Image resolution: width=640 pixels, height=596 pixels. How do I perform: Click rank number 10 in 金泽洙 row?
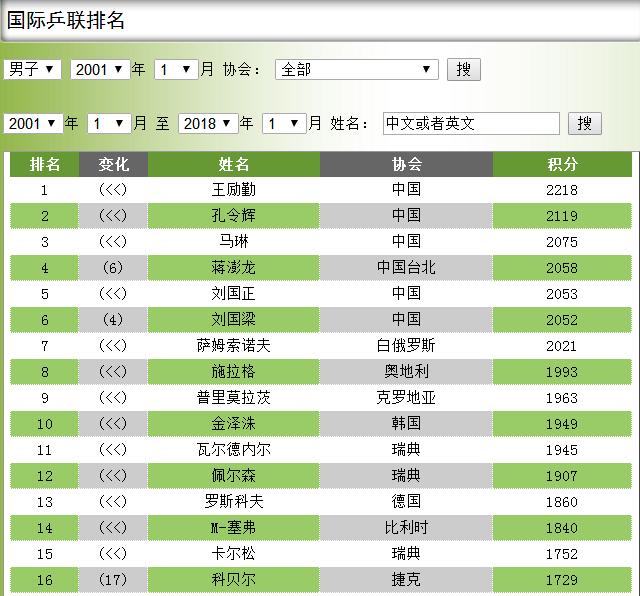(x=44, y=424)
